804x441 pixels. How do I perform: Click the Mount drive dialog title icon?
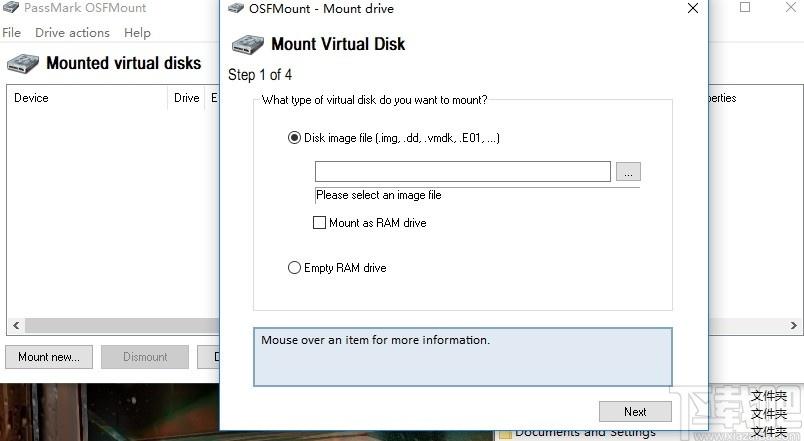236,9
